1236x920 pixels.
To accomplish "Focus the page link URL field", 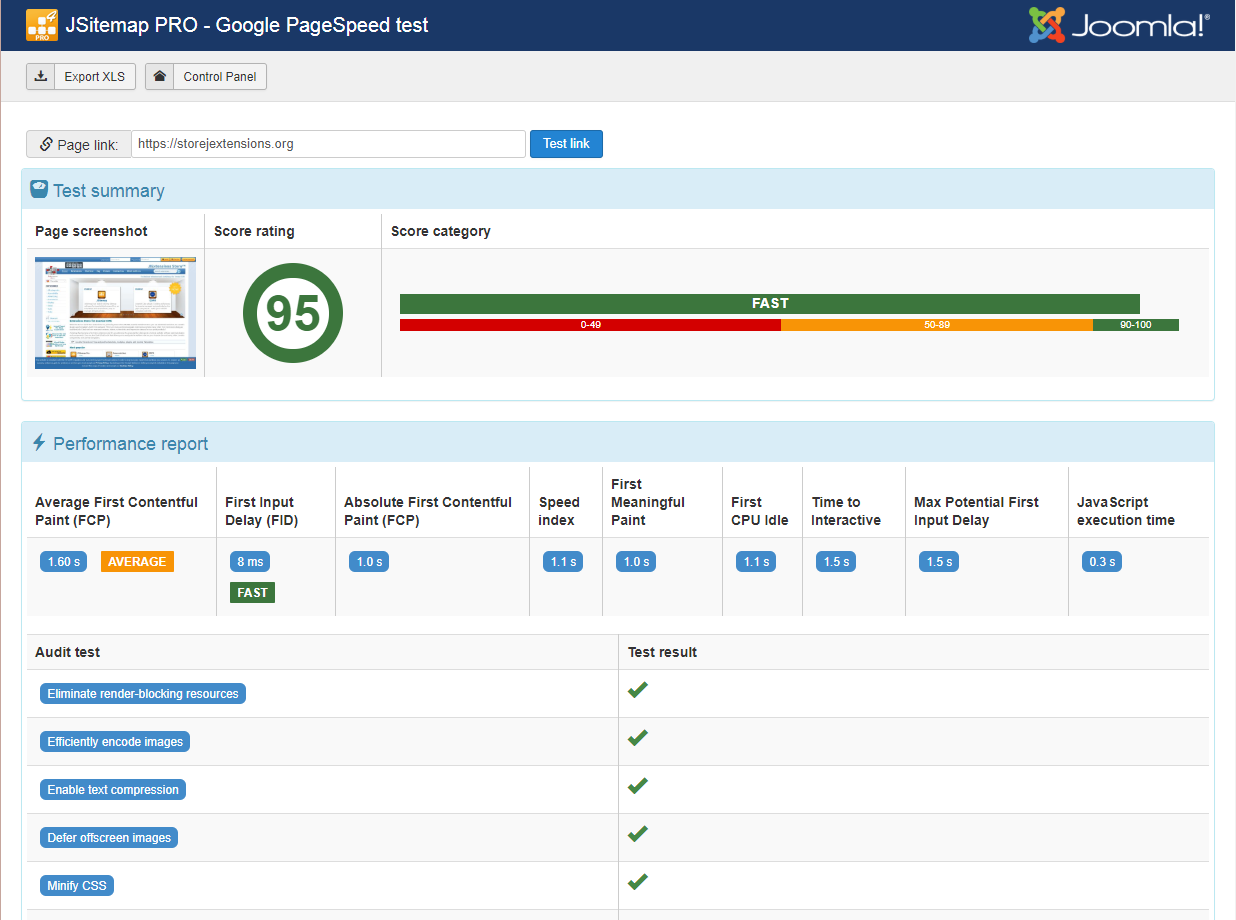I will pos(329,144).
